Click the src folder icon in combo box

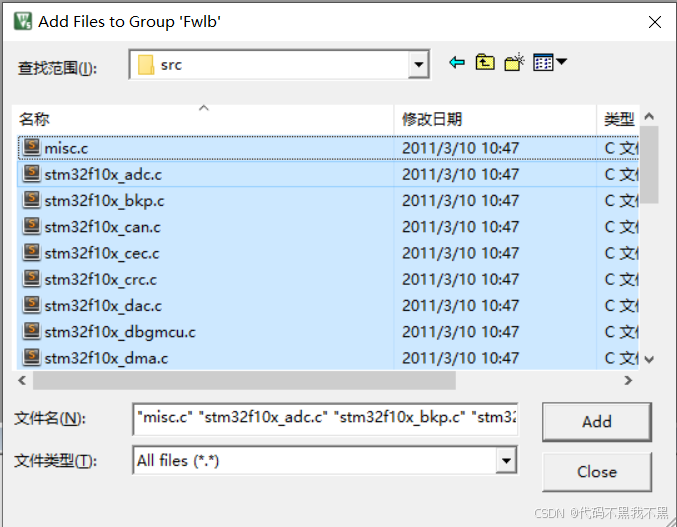(x=146, y=65)
